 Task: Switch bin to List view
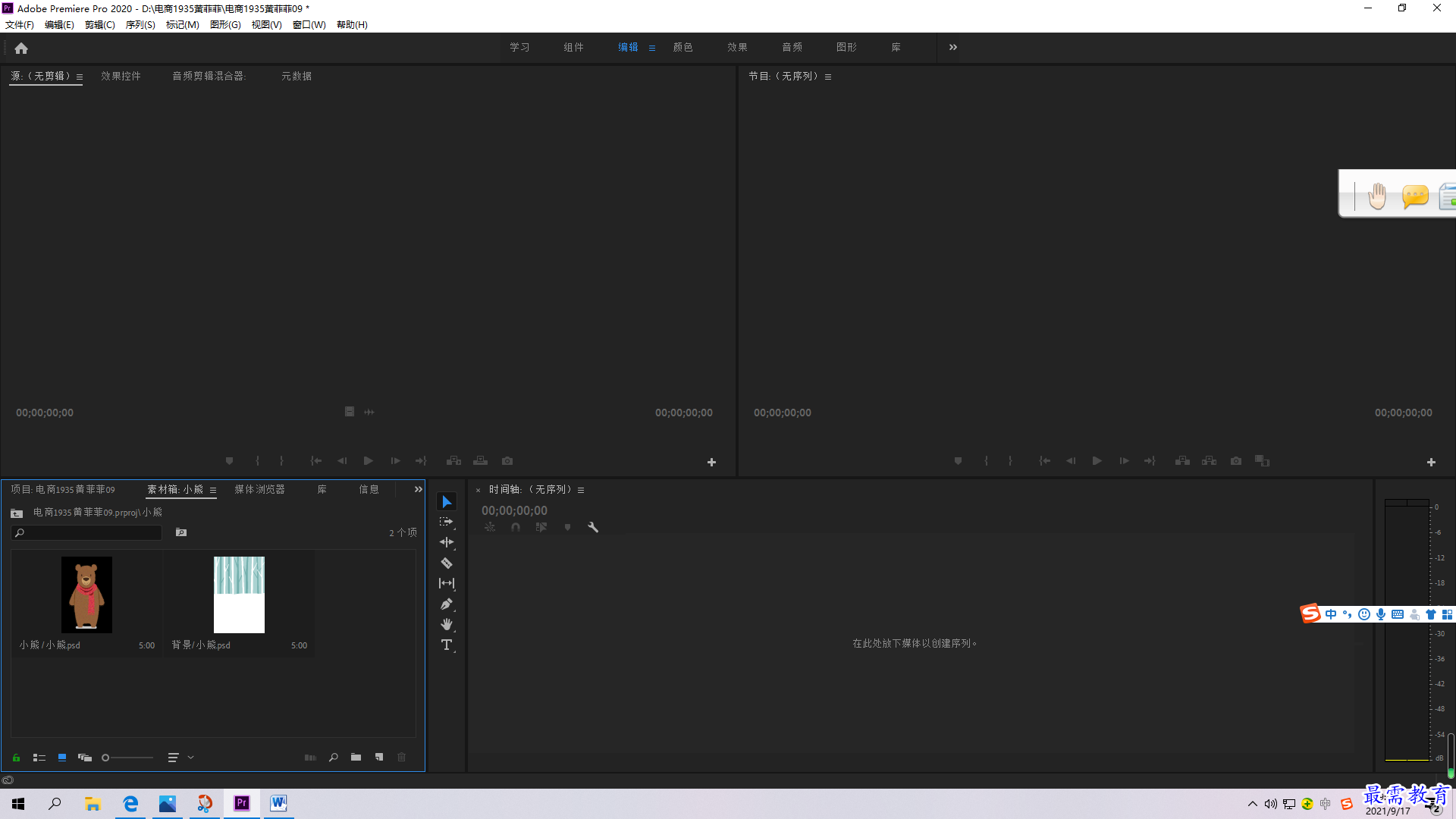point(39,758)
